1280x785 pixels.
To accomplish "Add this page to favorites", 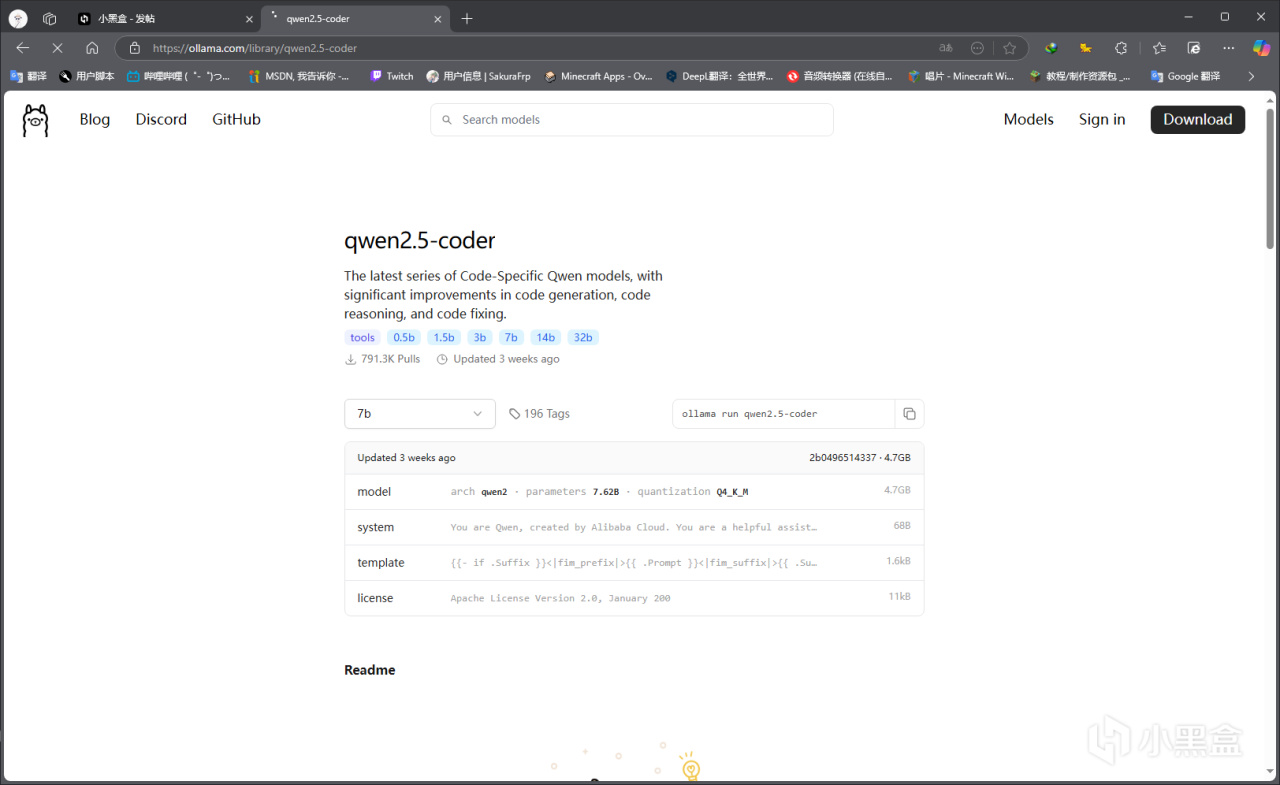I will coord(1010,48).
